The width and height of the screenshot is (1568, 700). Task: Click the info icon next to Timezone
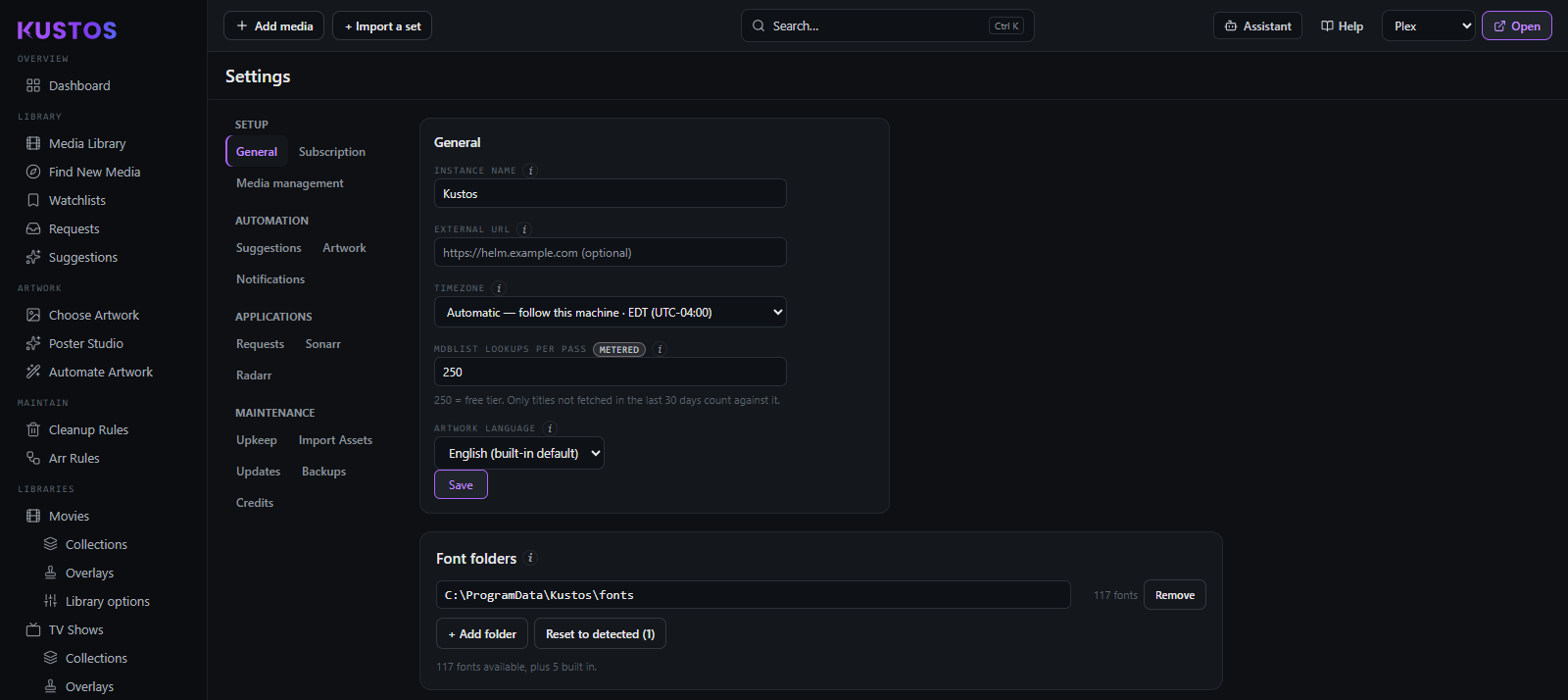pyautogui.click(x=499, y=288)
